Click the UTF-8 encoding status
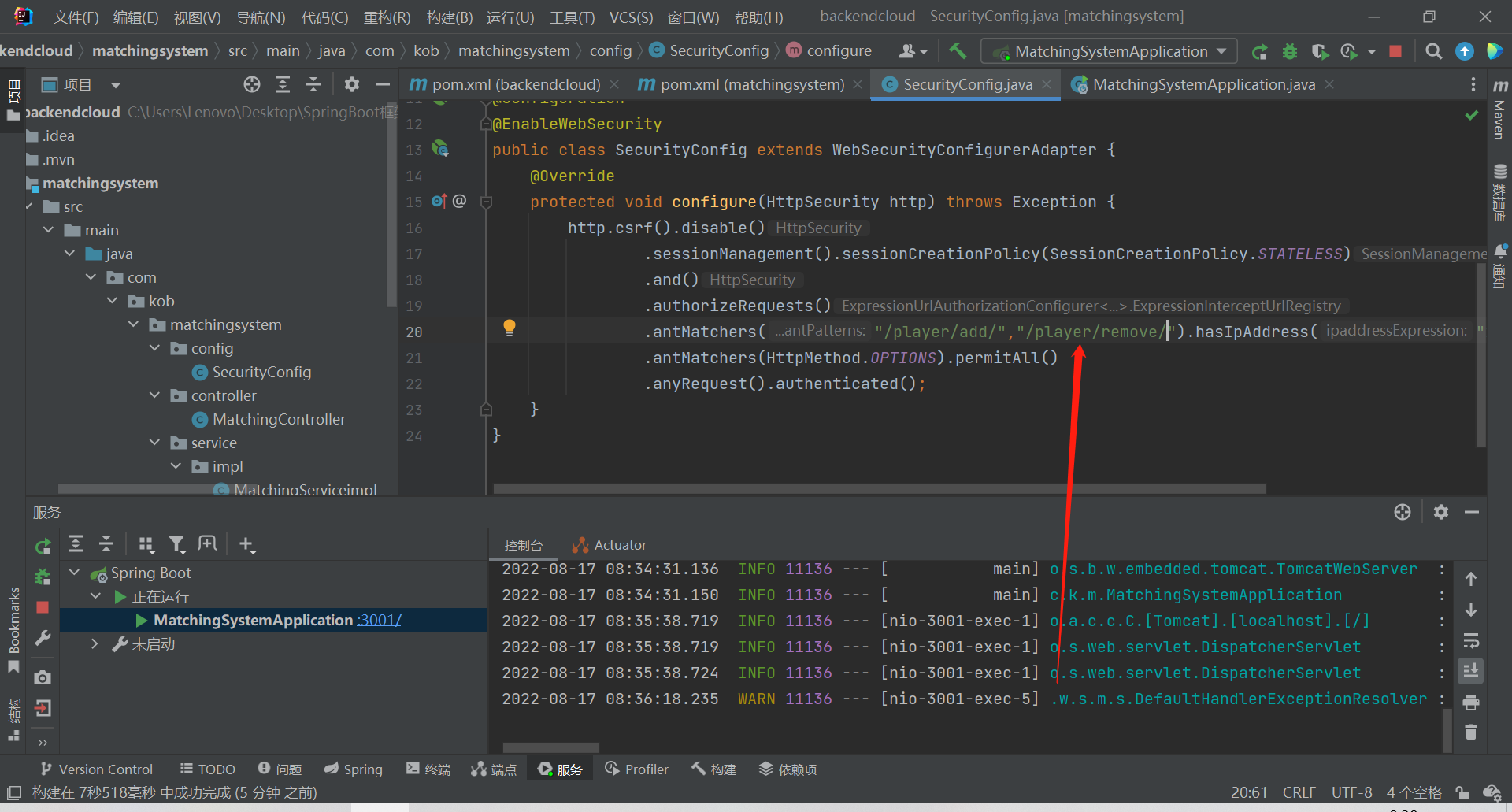Viewport: 1512px width, 812px height. (1351, 792)
